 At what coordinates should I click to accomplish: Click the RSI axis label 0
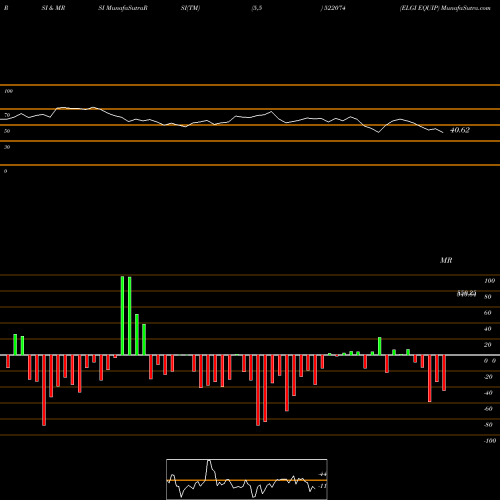tap(5, 171)
